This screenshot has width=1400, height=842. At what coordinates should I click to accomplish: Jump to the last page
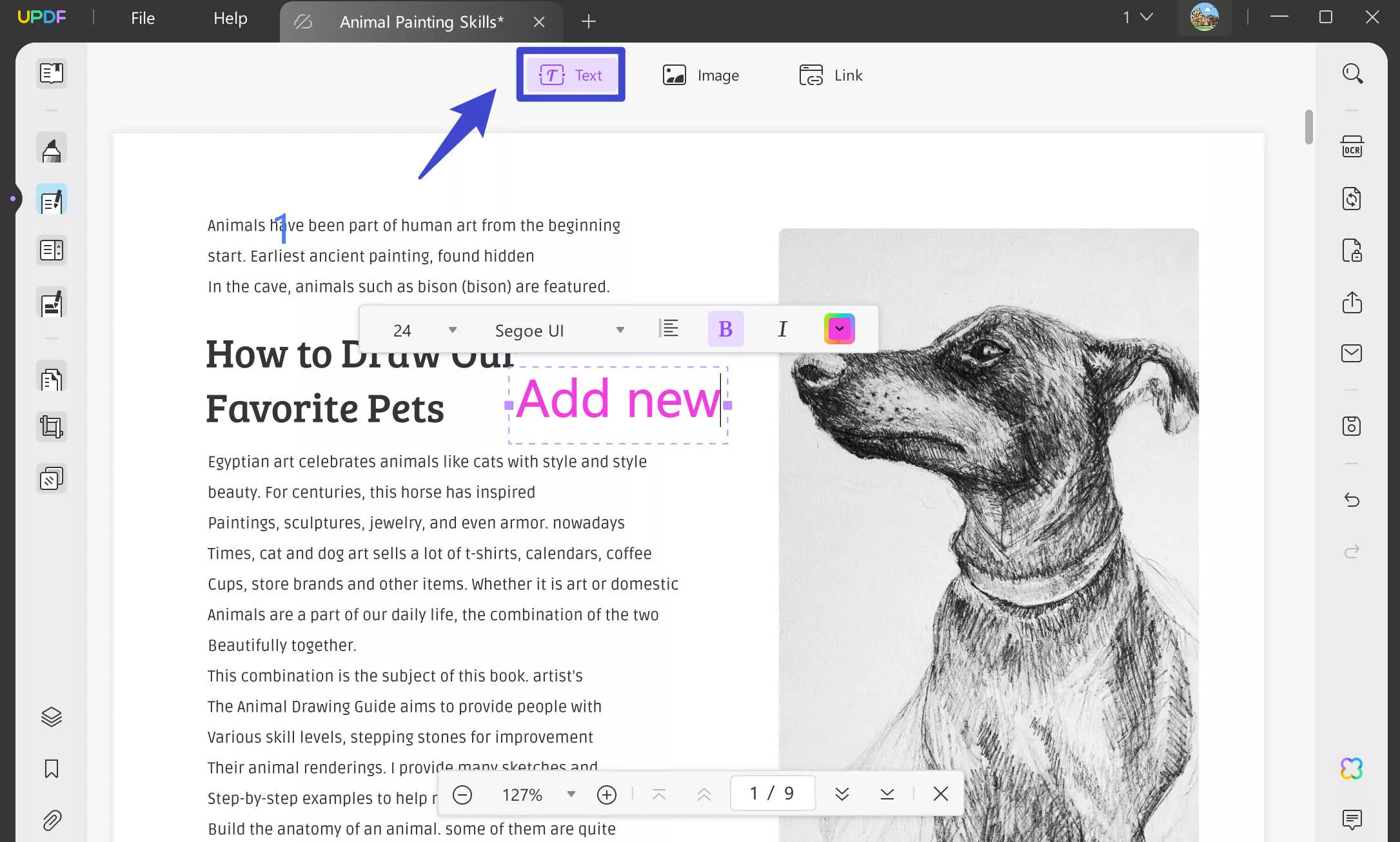click(x=887, y=794)
